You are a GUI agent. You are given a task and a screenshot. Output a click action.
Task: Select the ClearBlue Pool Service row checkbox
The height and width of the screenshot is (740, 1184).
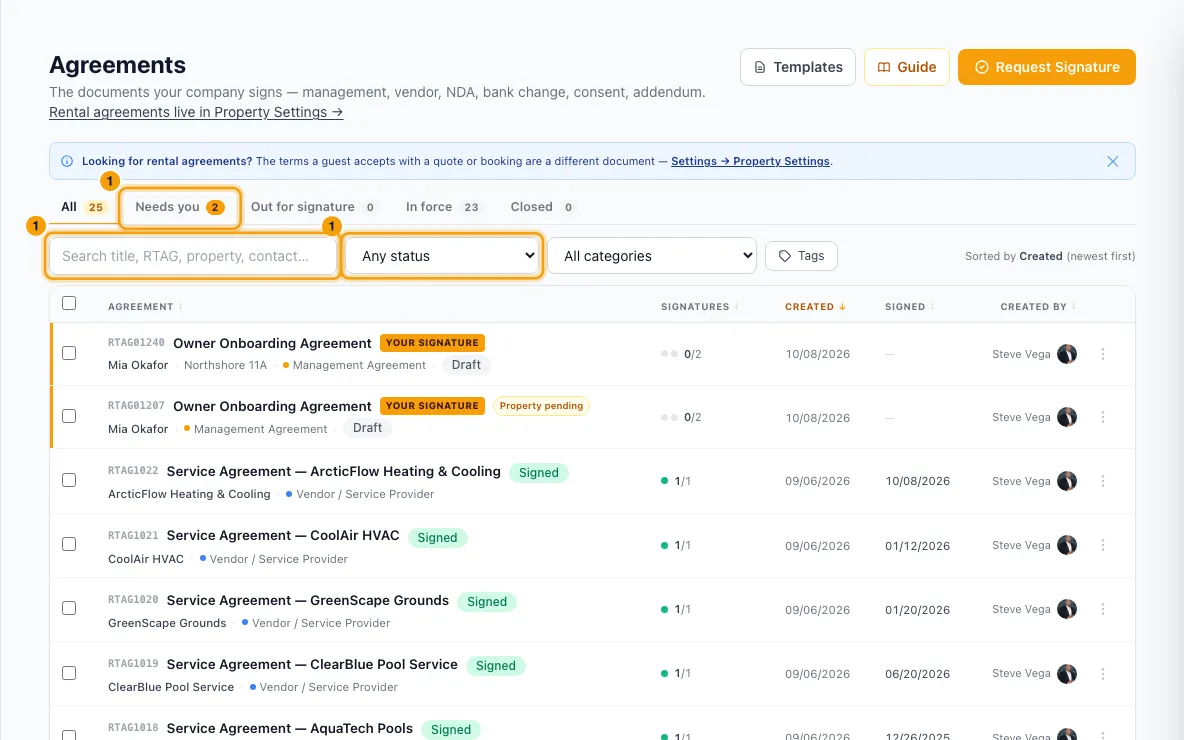coord(69,674)
